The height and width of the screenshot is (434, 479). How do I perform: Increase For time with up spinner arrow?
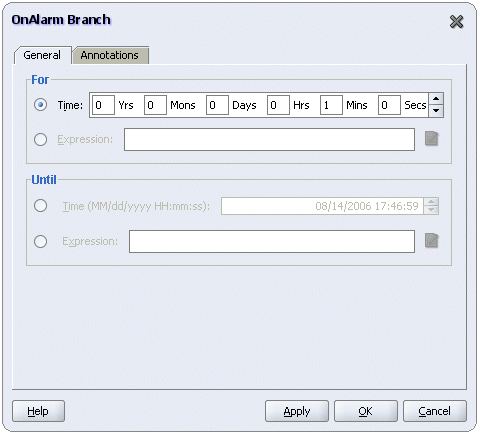(436, 99)
